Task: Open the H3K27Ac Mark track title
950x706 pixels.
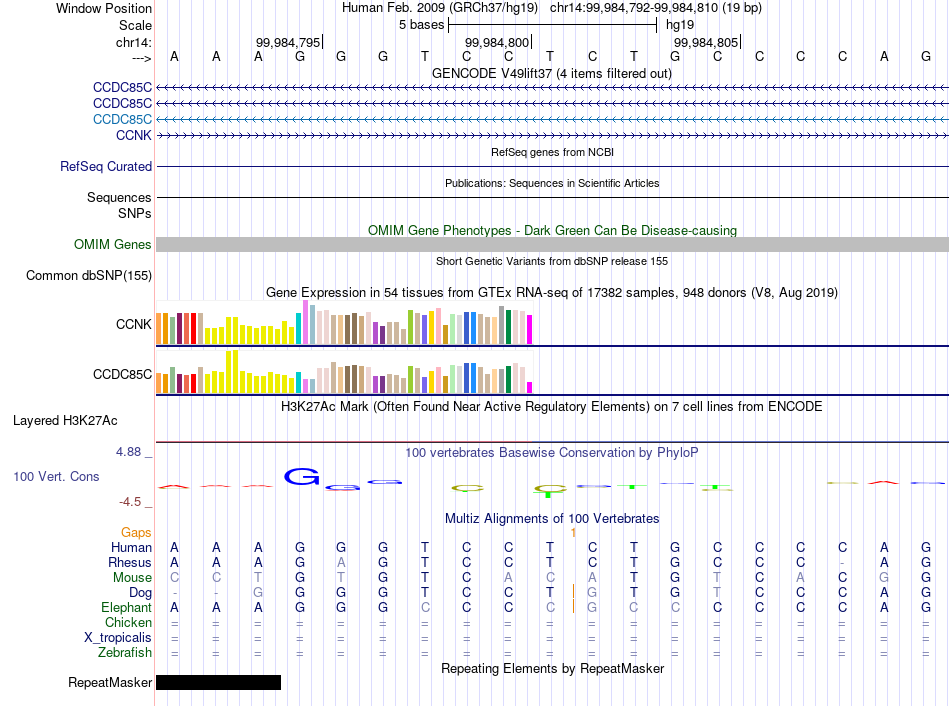Action: pyautogui.click(x=552, y=407)
